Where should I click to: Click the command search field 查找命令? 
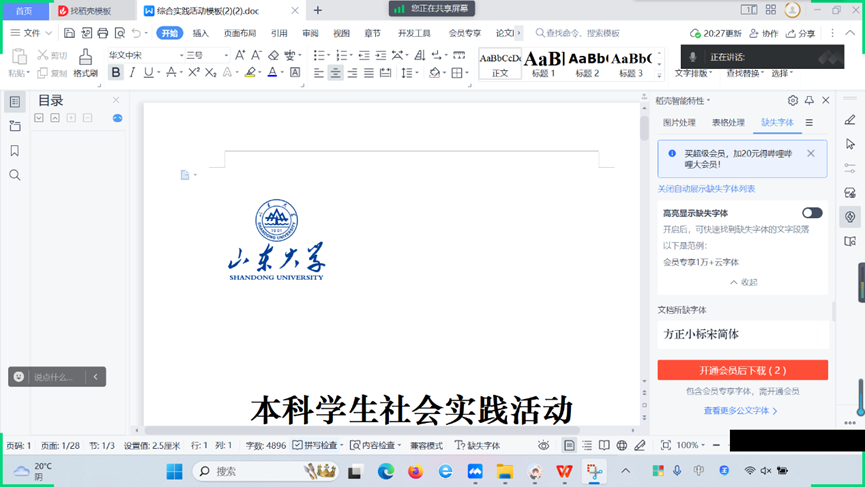tap(578, 33)
